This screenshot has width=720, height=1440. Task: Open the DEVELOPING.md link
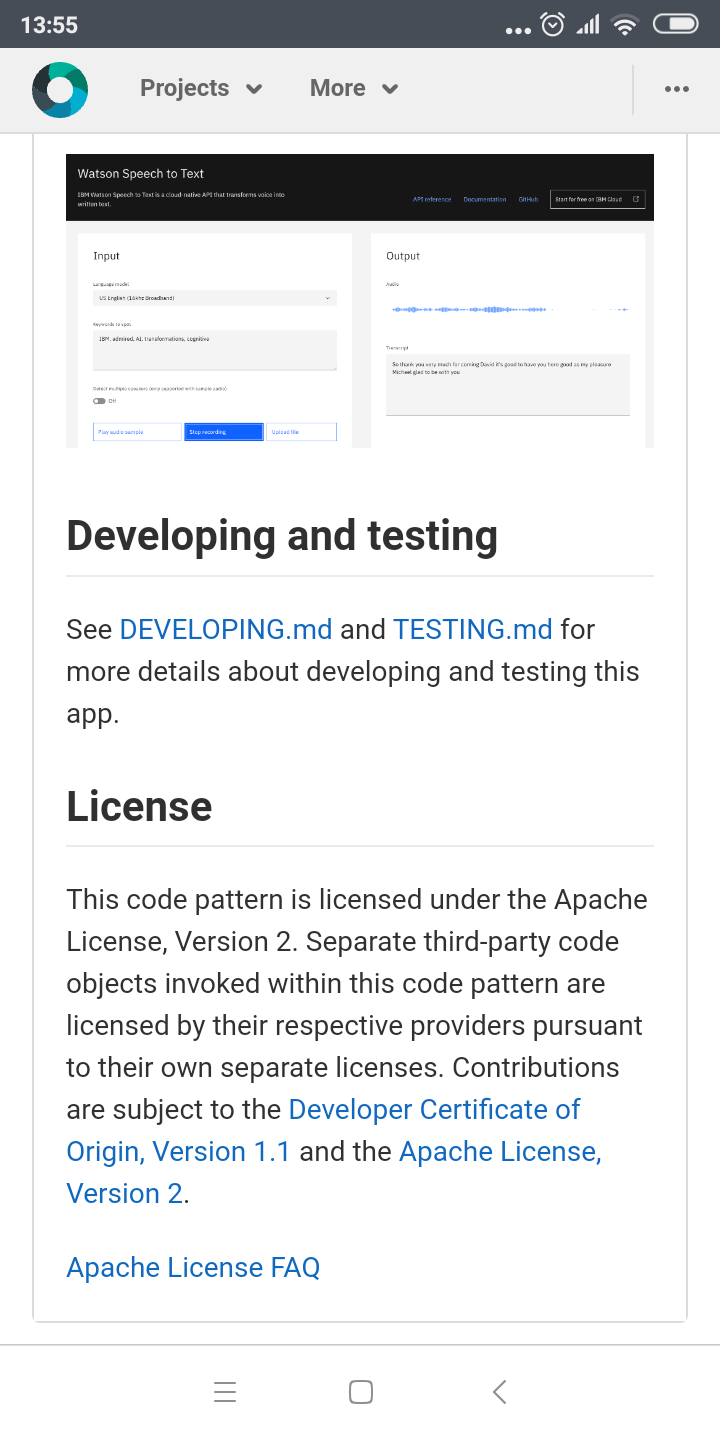[x=226, y=629]
